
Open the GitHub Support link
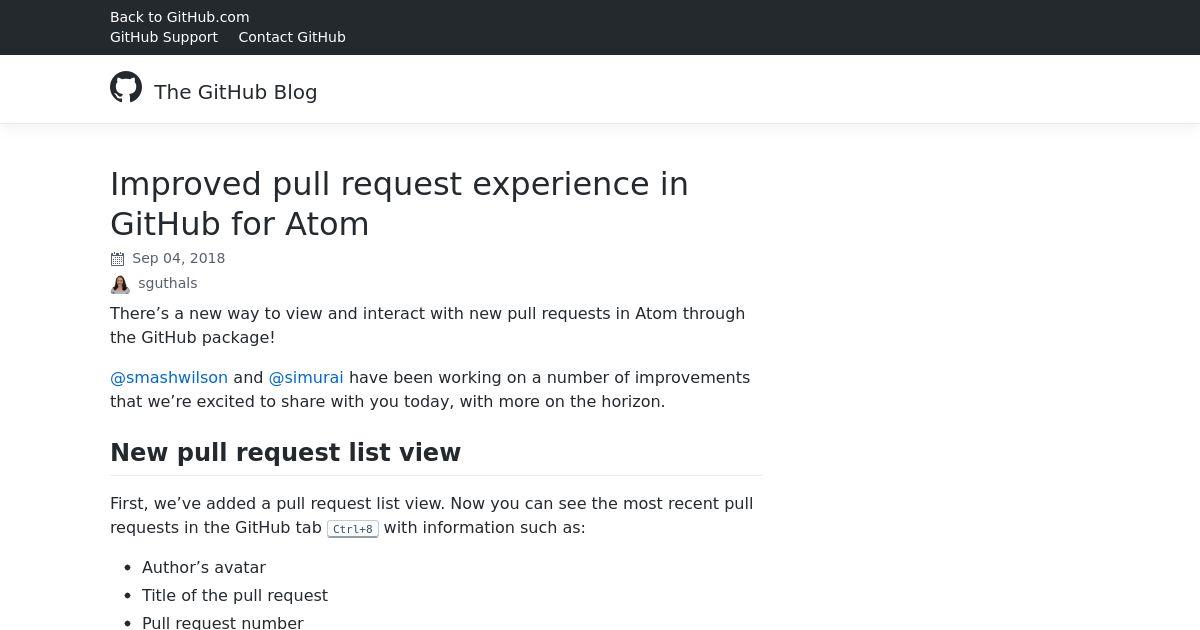pos(164,37)
